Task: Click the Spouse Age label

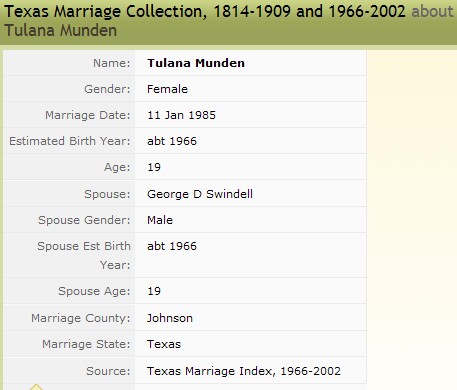Action: [x=94, y=291]
